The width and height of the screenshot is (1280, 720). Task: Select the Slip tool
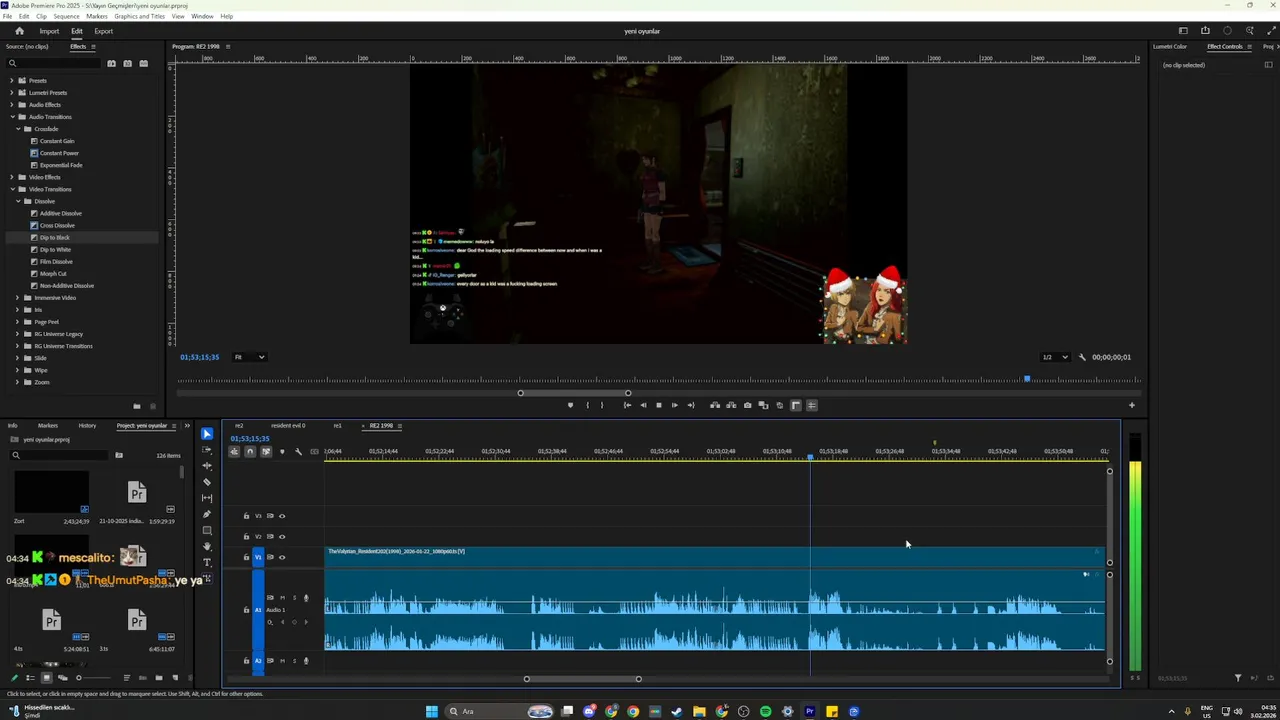pyautogui.click(x=207, y=498)
